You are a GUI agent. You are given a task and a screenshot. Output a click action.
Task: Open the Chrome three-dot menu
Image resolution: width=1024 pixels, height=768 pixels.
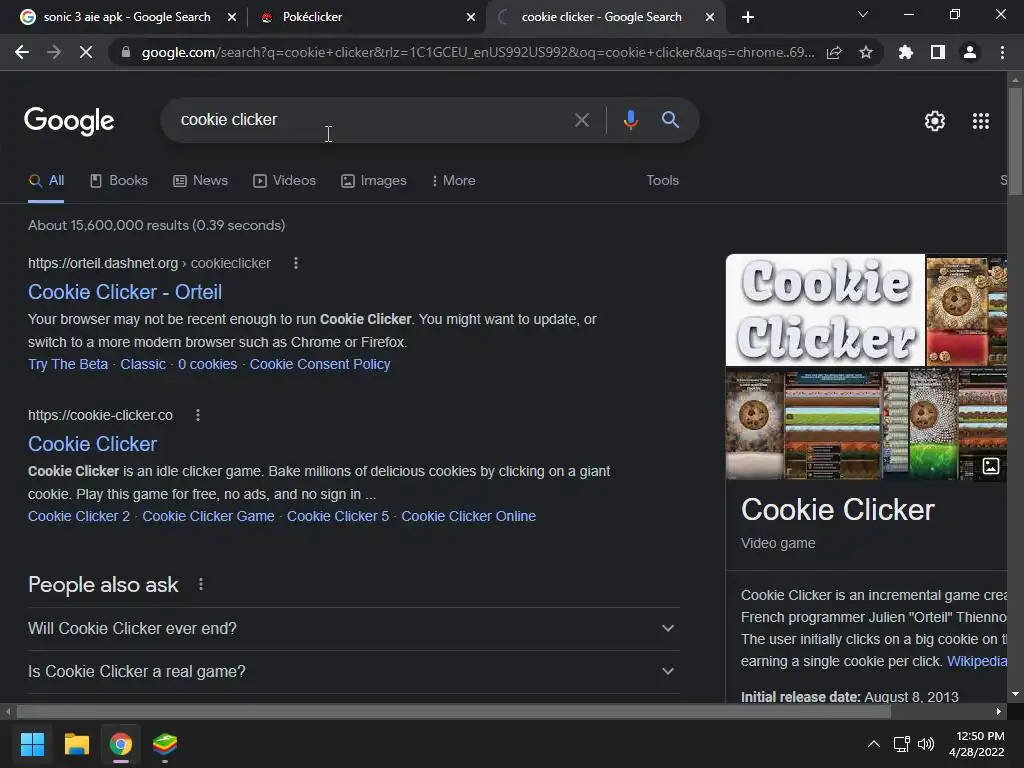1002,52
